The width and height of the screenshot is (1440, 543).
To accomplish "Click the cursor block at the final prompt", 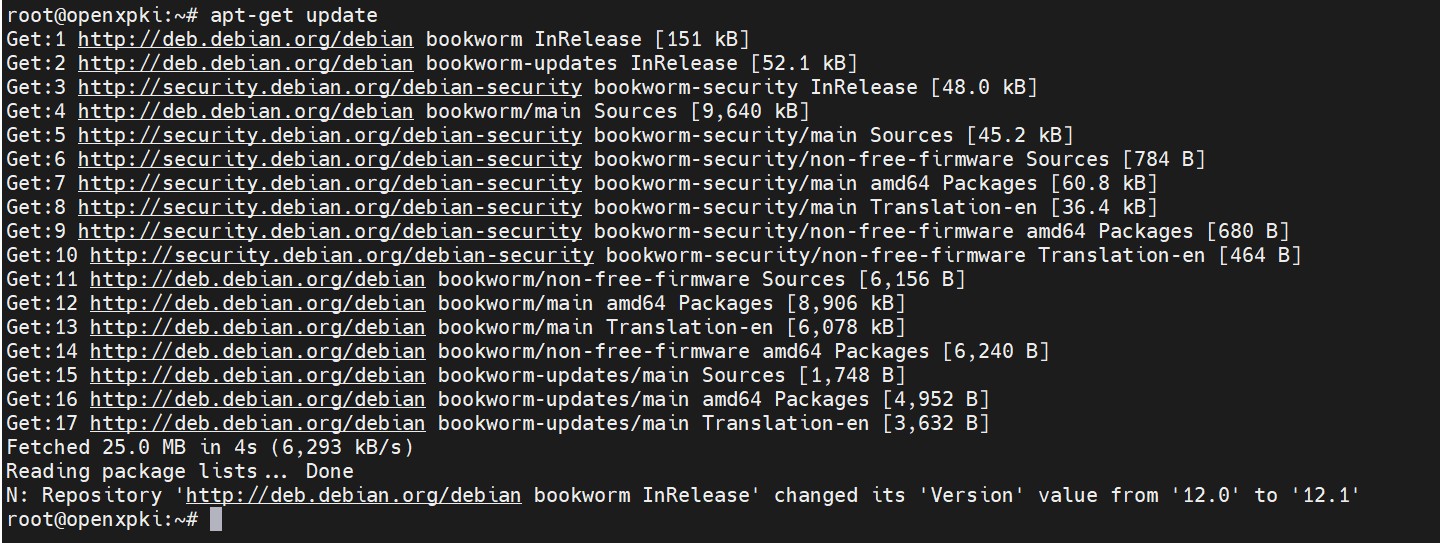I will (216, 520).
